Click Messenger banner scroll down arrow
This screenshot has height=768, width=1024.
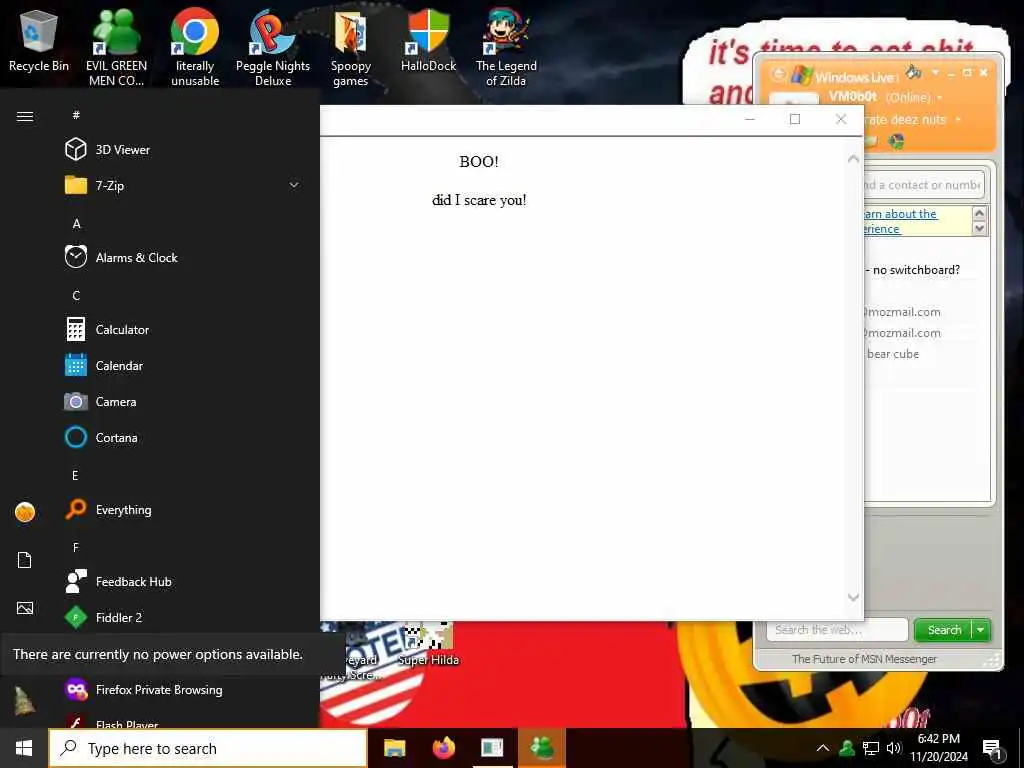tap(979, 228)
